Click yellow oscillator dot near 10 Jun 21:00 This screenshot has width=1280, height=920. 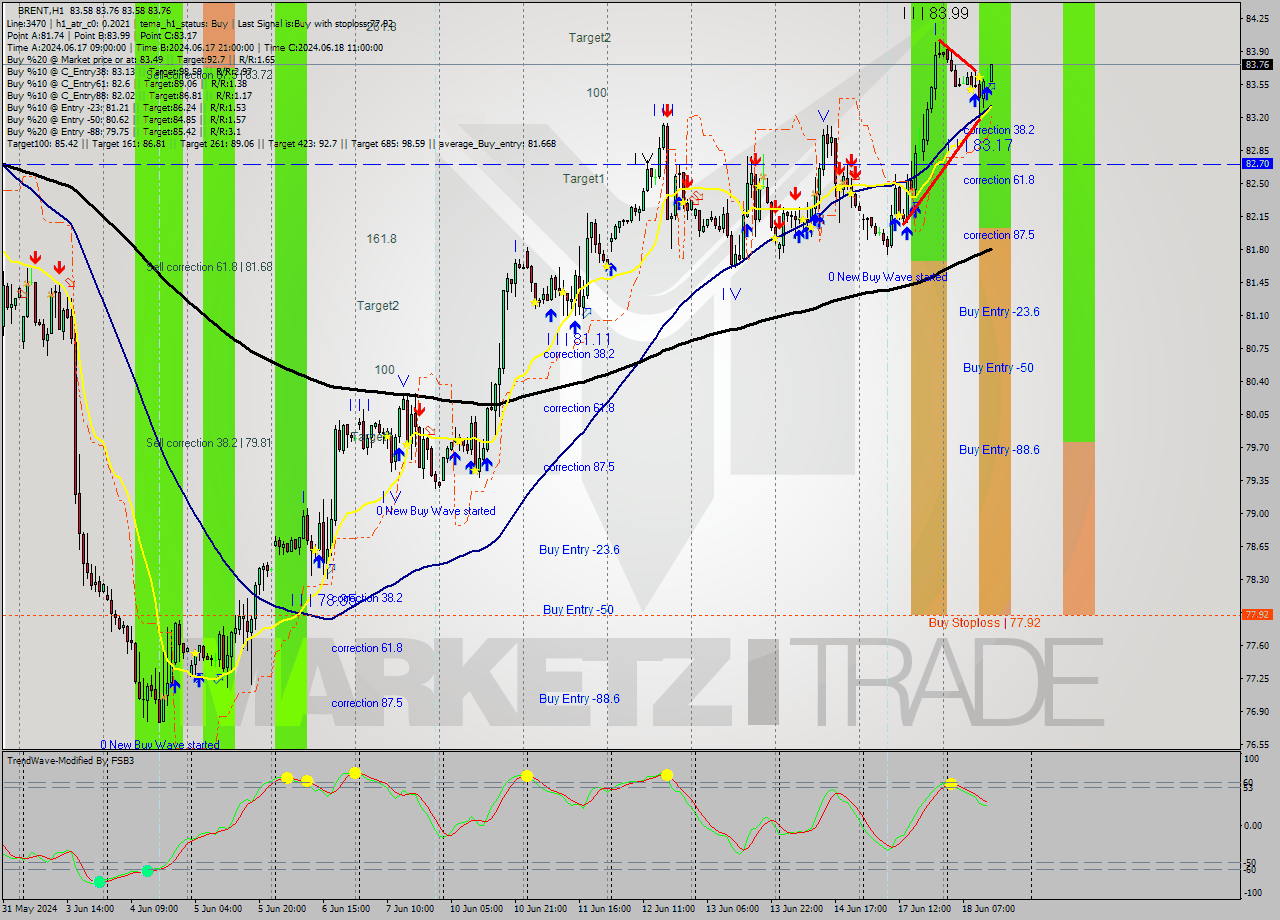(526, 776)
